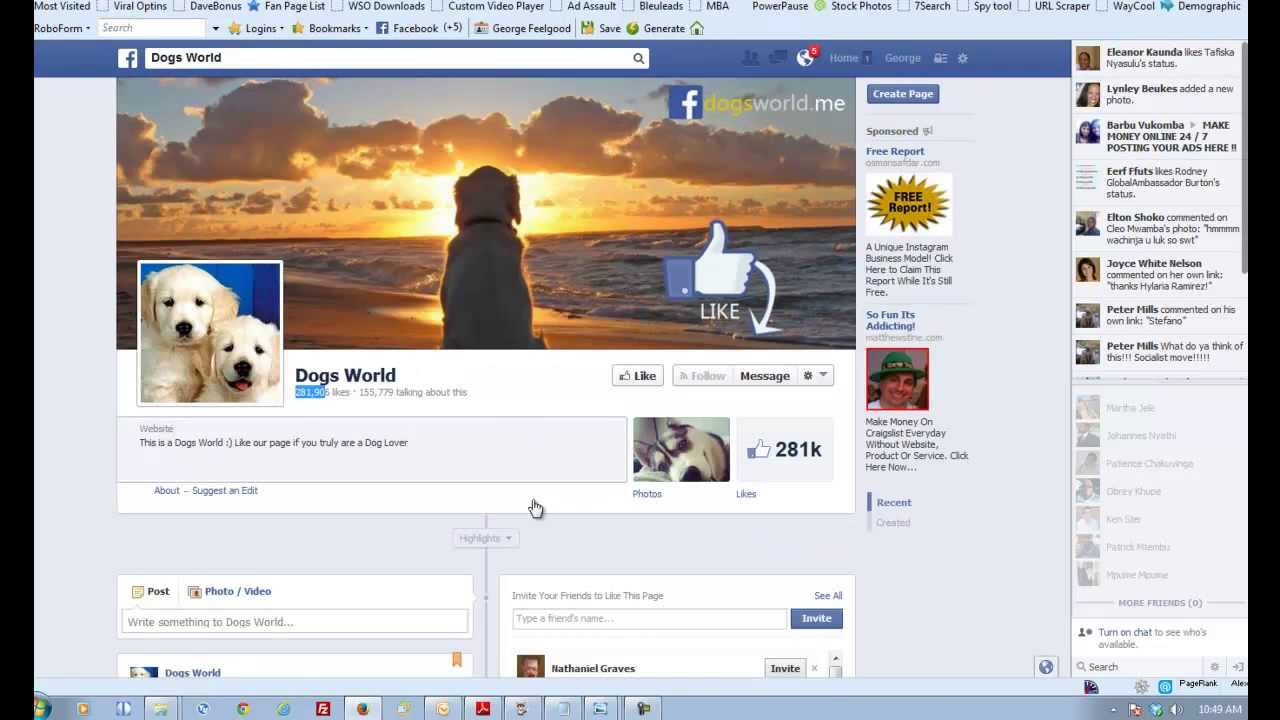Screen dimensions: 1280x720
Task: Click the chat Search field in the sidebar
Action: pos(1140,667)
